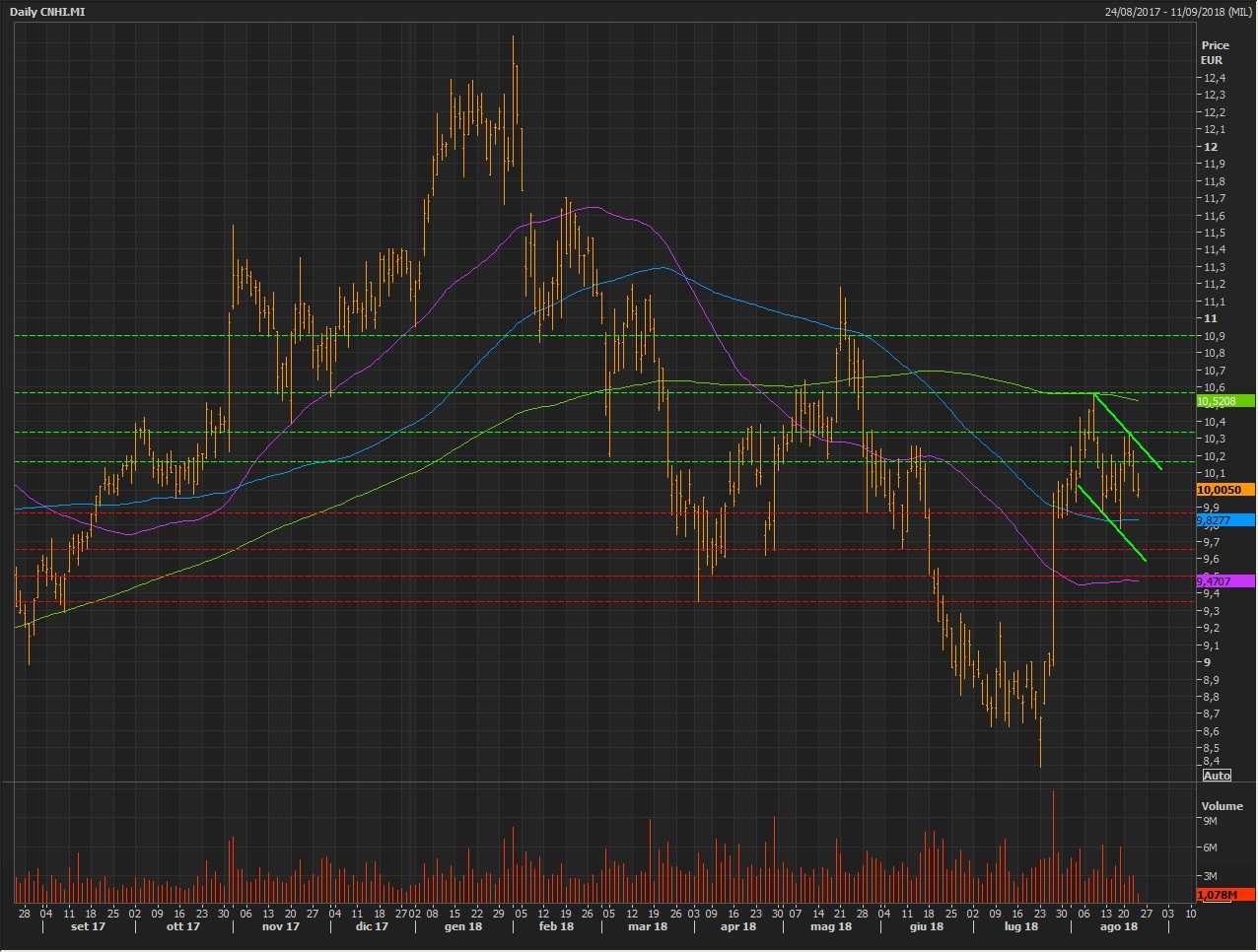Select the upper green descending trendline
Viewport: 1258px width, 952px height.
tap(1129, 432)
